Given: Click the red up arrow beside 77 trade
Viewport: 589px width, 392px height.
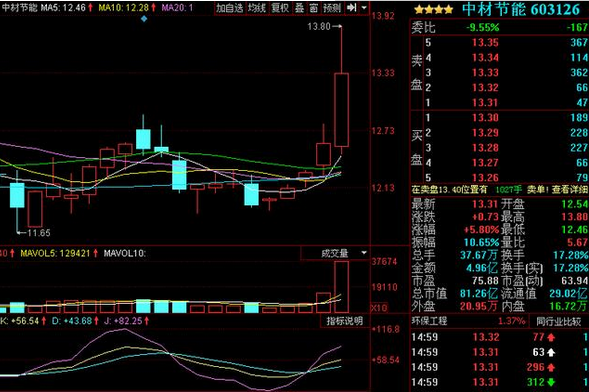Looking at the screenshot, I should [x=551, y=337].
